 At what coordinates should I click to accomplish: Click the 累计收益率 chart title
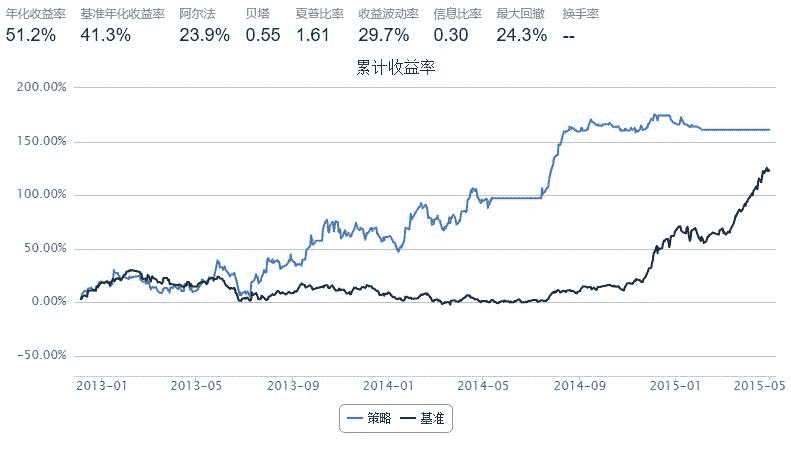(x=395, y=68)
